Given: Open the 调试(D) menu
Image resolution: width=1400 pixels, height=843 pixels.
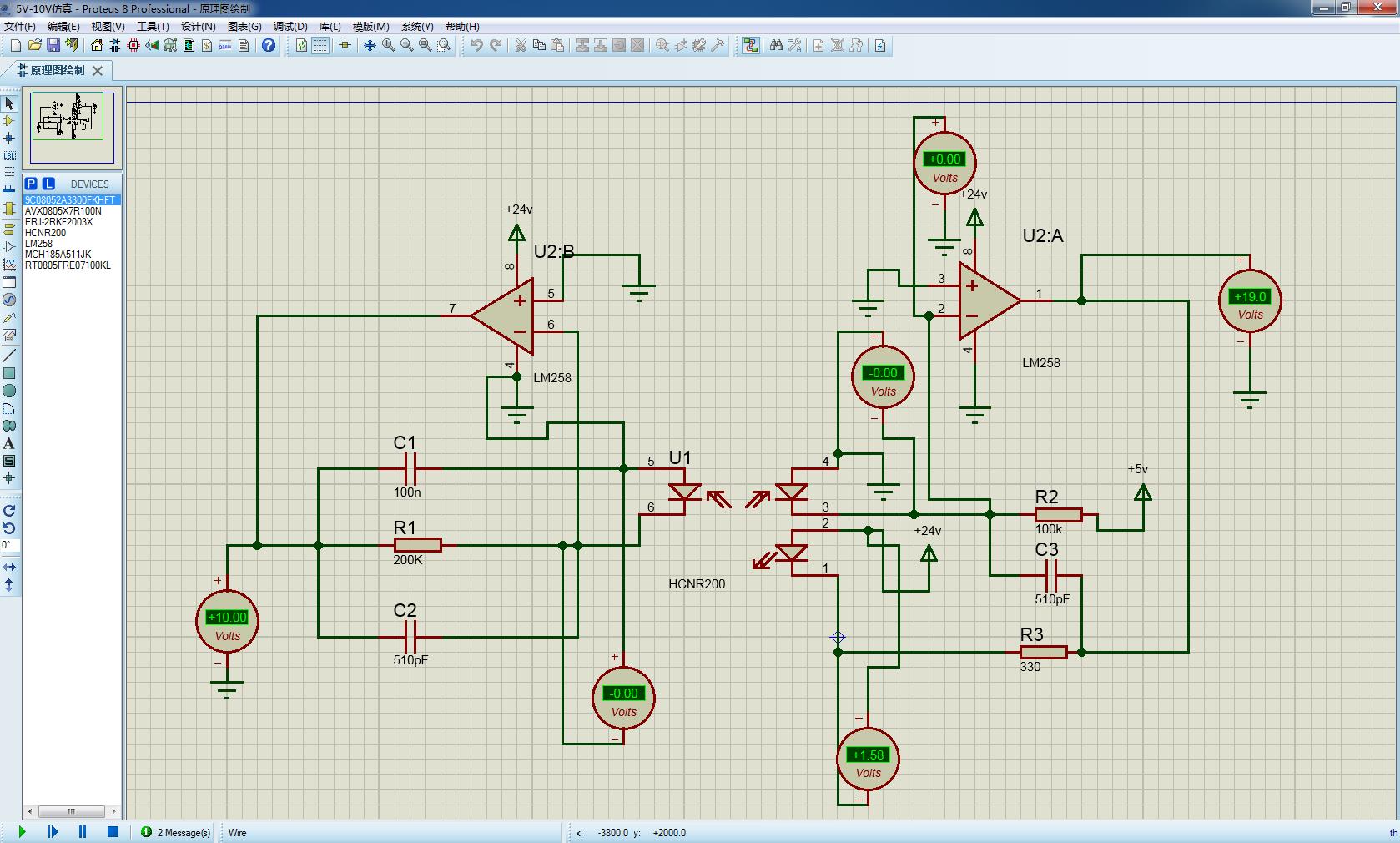Looking at the screenshot, I should point(290,27).
